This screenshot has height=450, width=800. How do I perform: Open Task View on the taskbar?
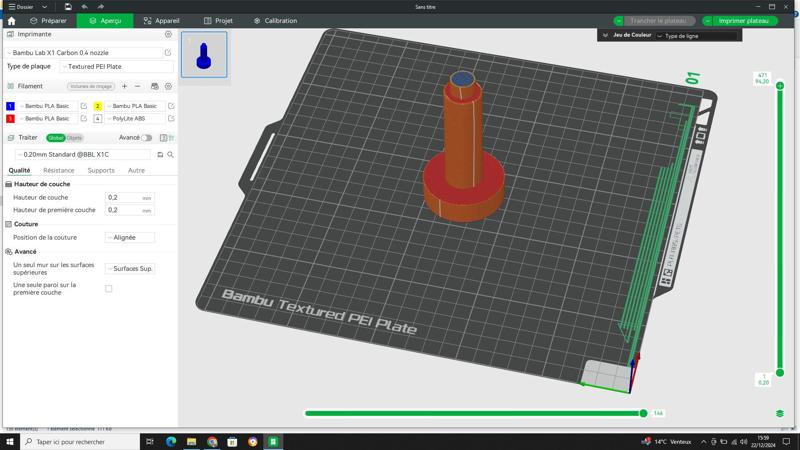pyautogui.click(x=149, y=442)
